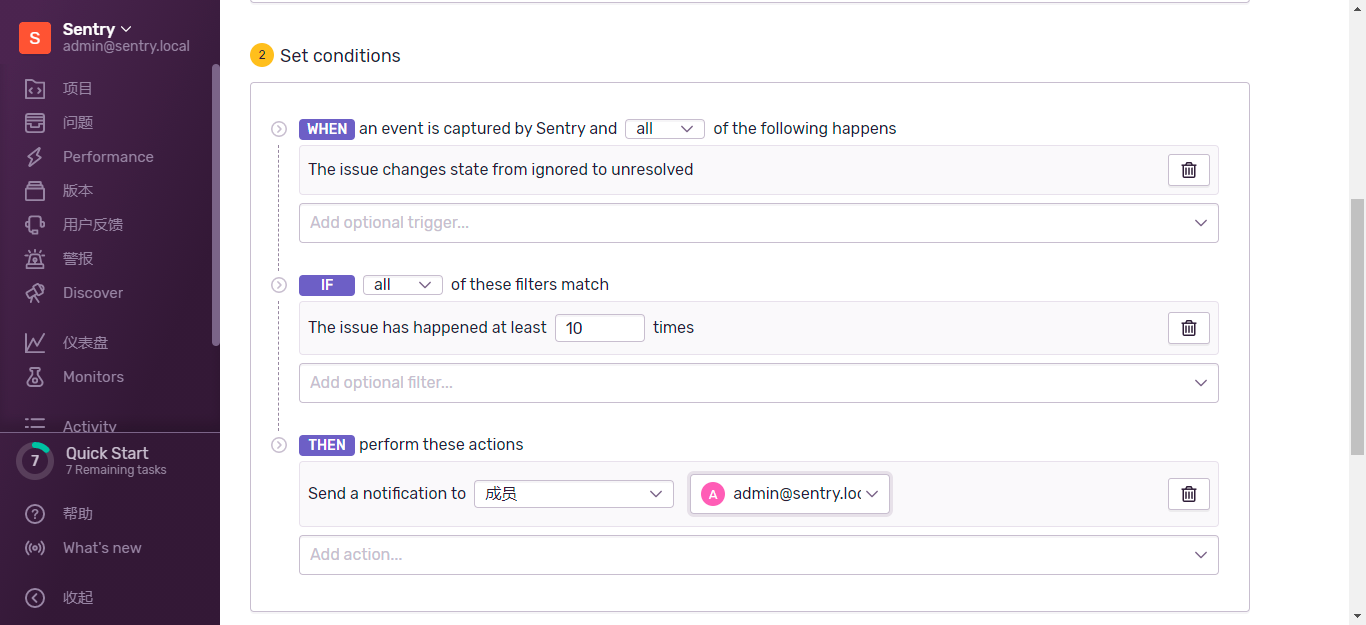The image size is (1366, 625).
Task: Click the Discover telescope icon
Action: coord(35,293)
